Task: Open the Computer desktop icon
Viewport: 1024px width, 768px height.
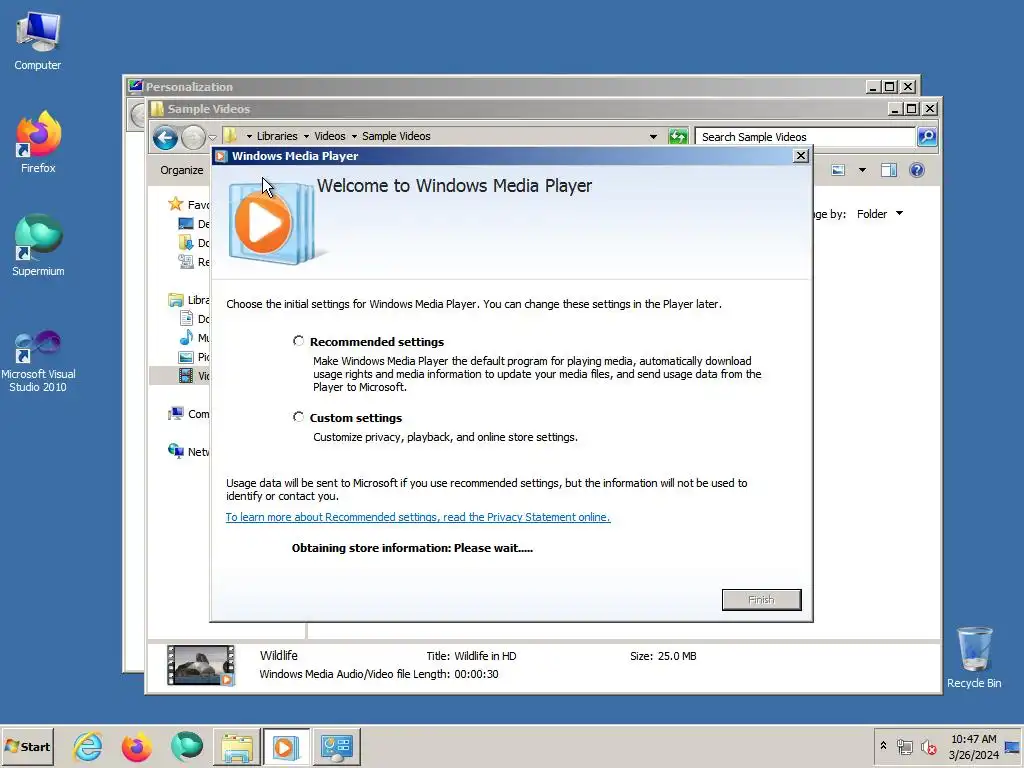Action: 38,41
